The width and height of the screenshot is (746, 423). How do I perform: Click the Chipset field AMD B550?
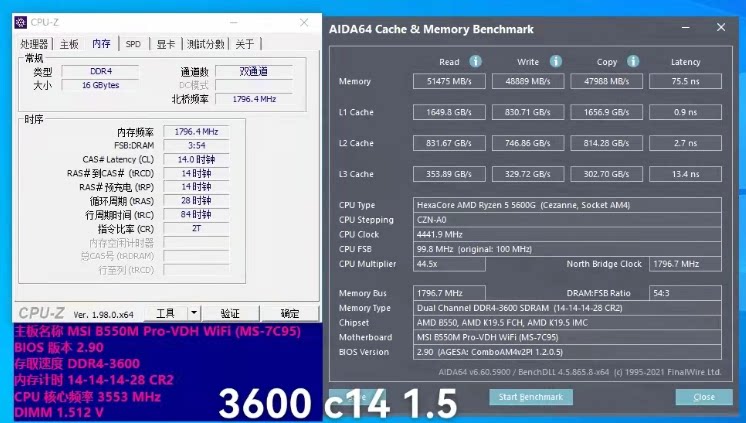pyautogui.click(x=567, y=323)
